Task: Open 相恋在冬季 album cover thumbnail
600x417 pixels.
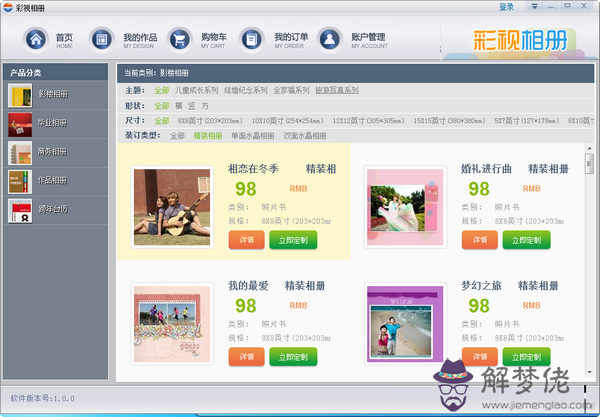Action: click(x=172, y=207)
